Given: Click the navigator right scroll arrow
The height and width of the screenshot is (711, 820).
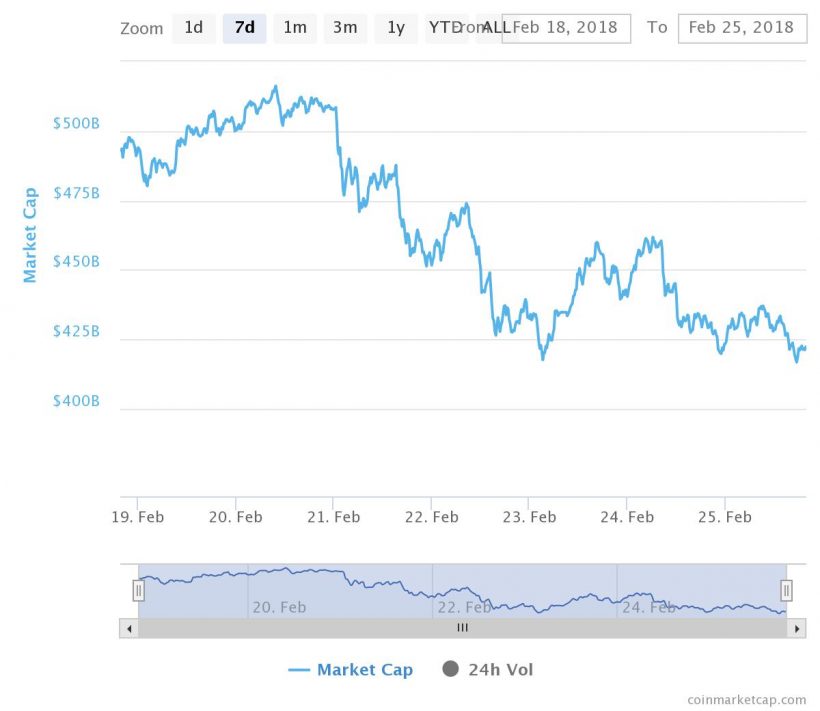Looking at the screenshot, I should [797, 629].
